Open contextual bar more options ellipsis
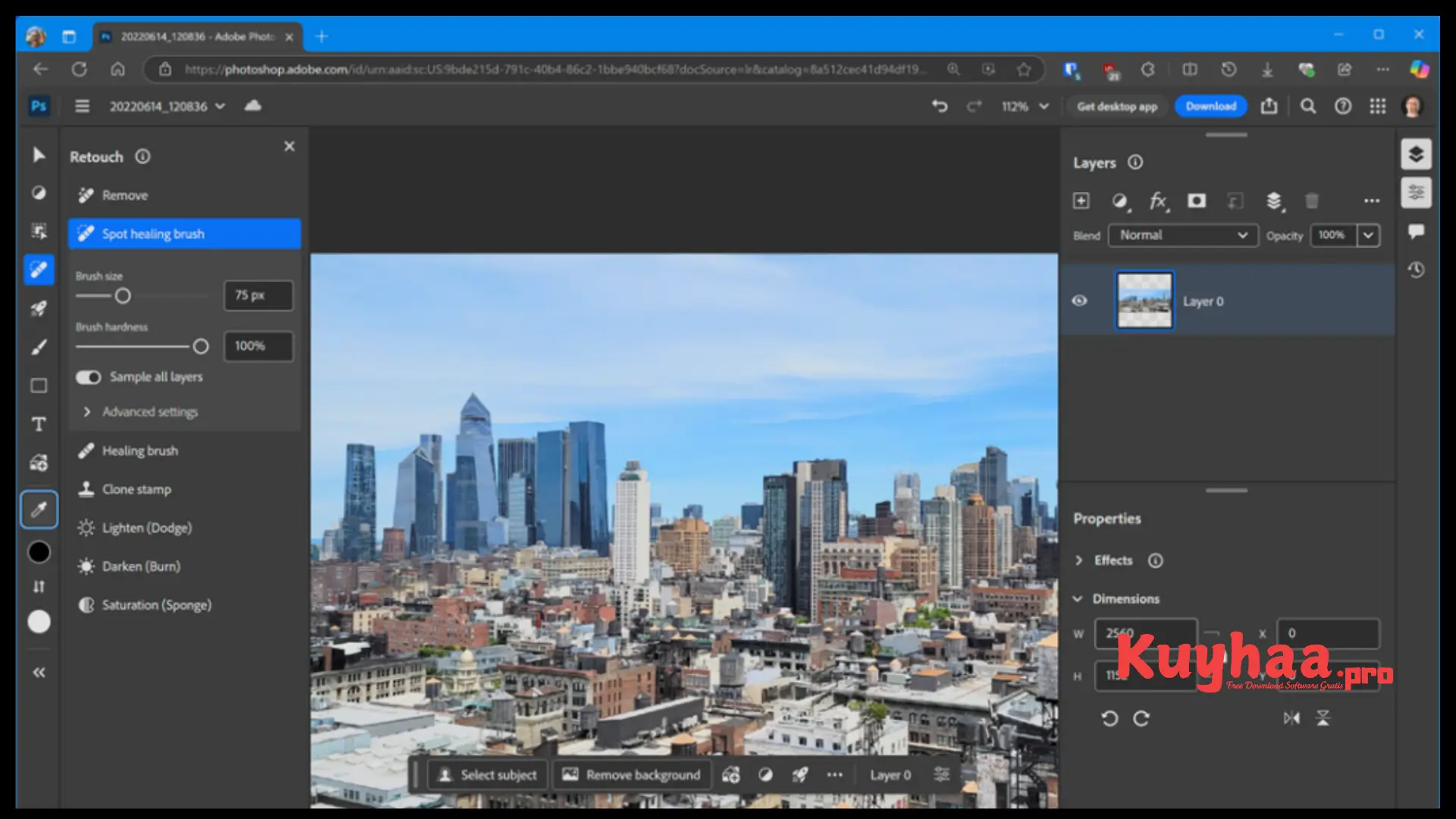Screen dimensions: 1456x819 (834, 775)
